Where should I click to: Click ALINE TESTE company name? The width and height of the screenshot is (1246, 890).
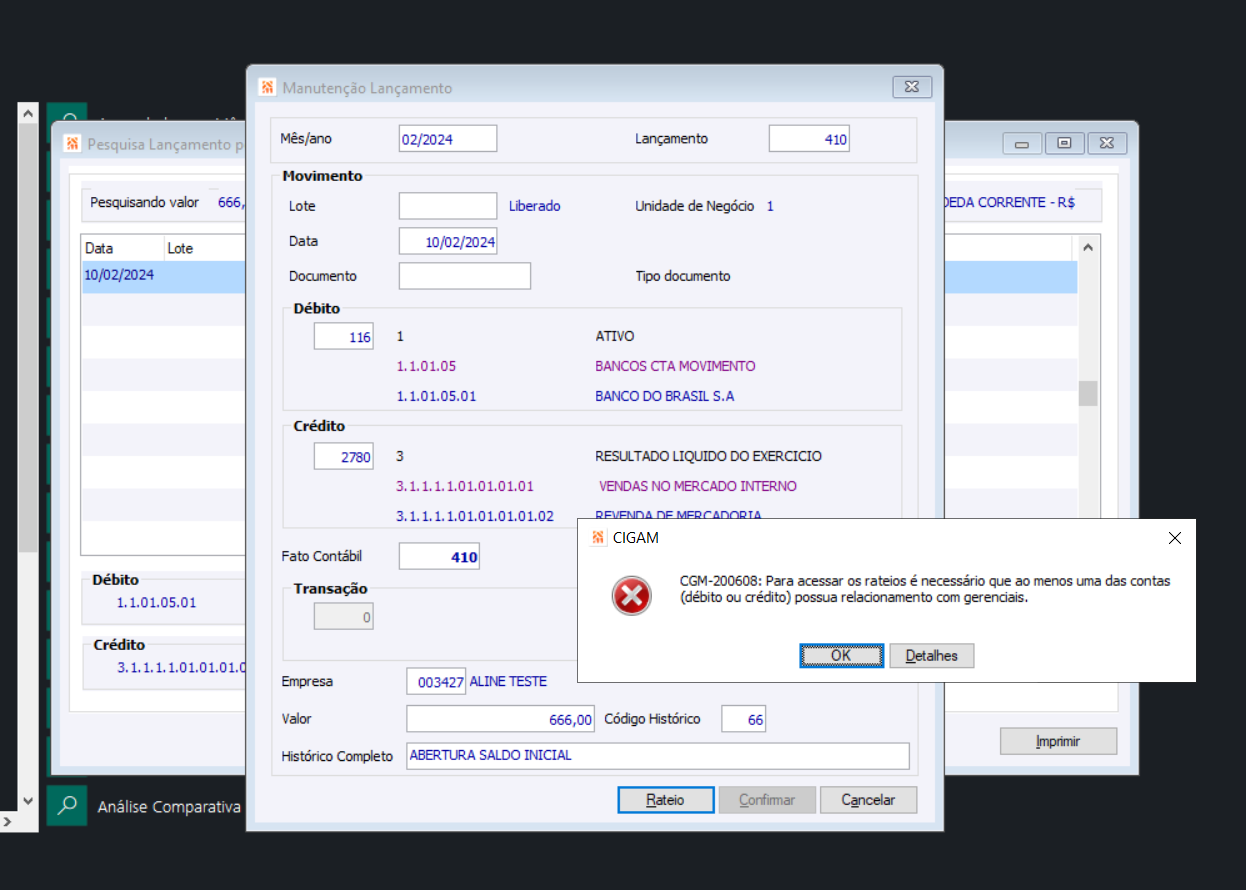(x=509, y=681)
